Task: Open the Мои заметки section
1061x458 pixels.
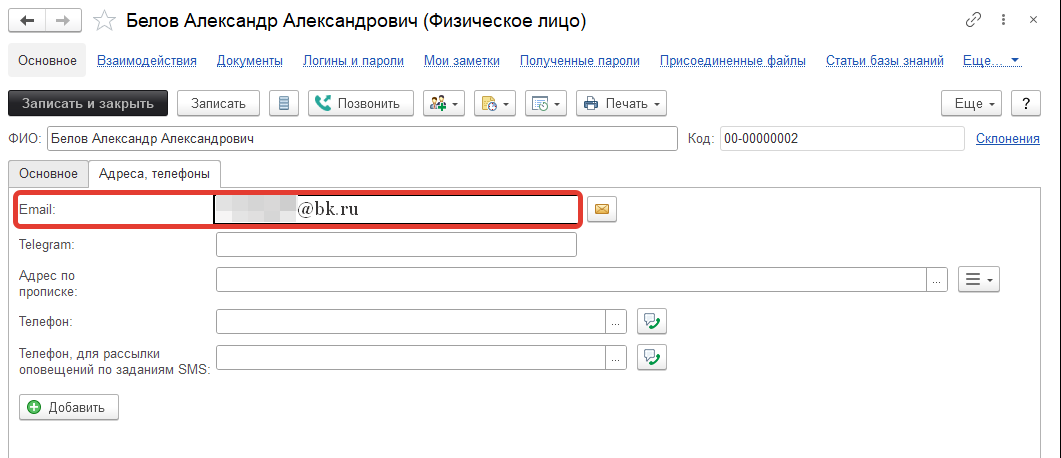Action: coord(462,61)
